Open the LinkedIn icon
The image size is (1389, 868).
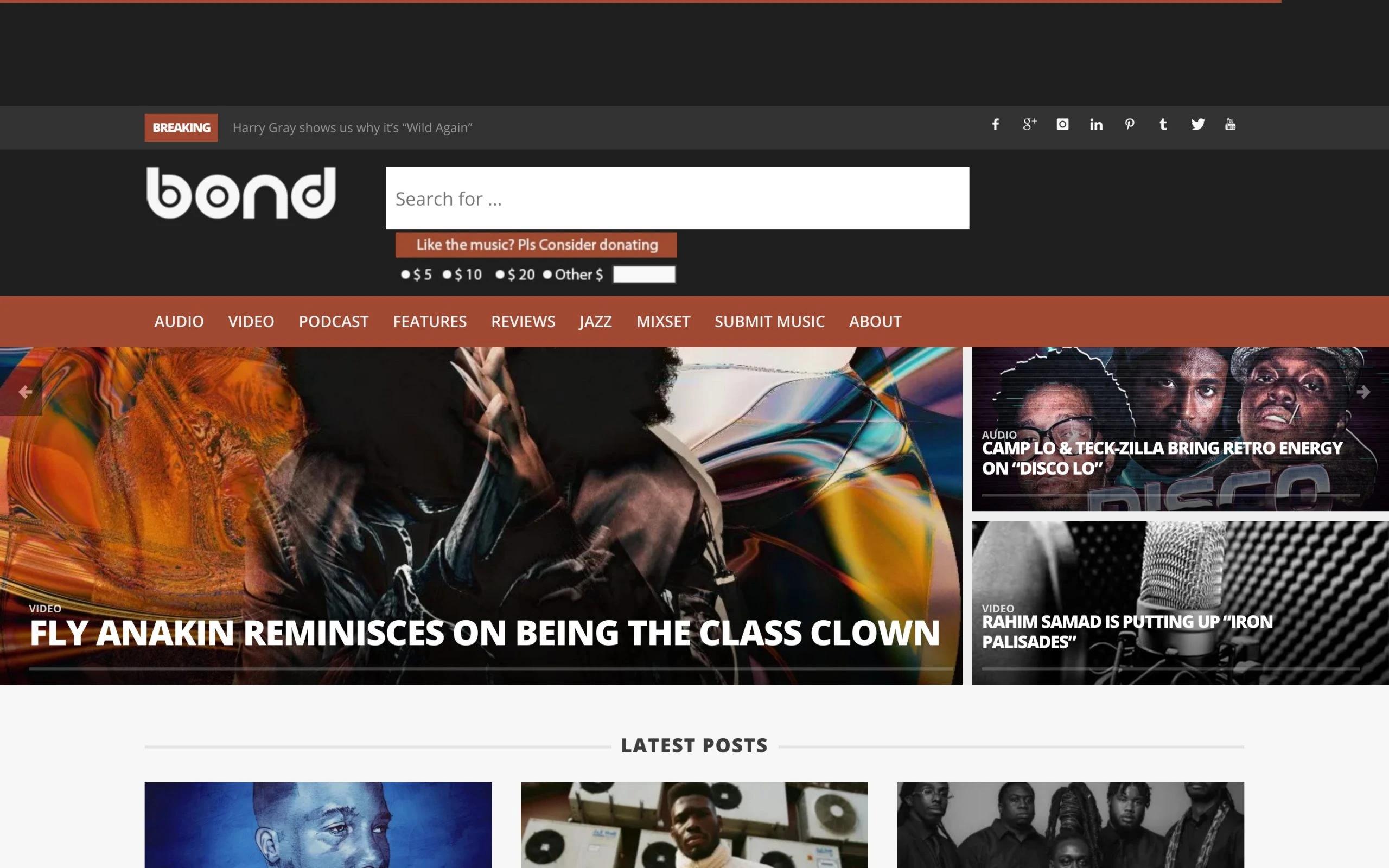[x=1095, y=125]
